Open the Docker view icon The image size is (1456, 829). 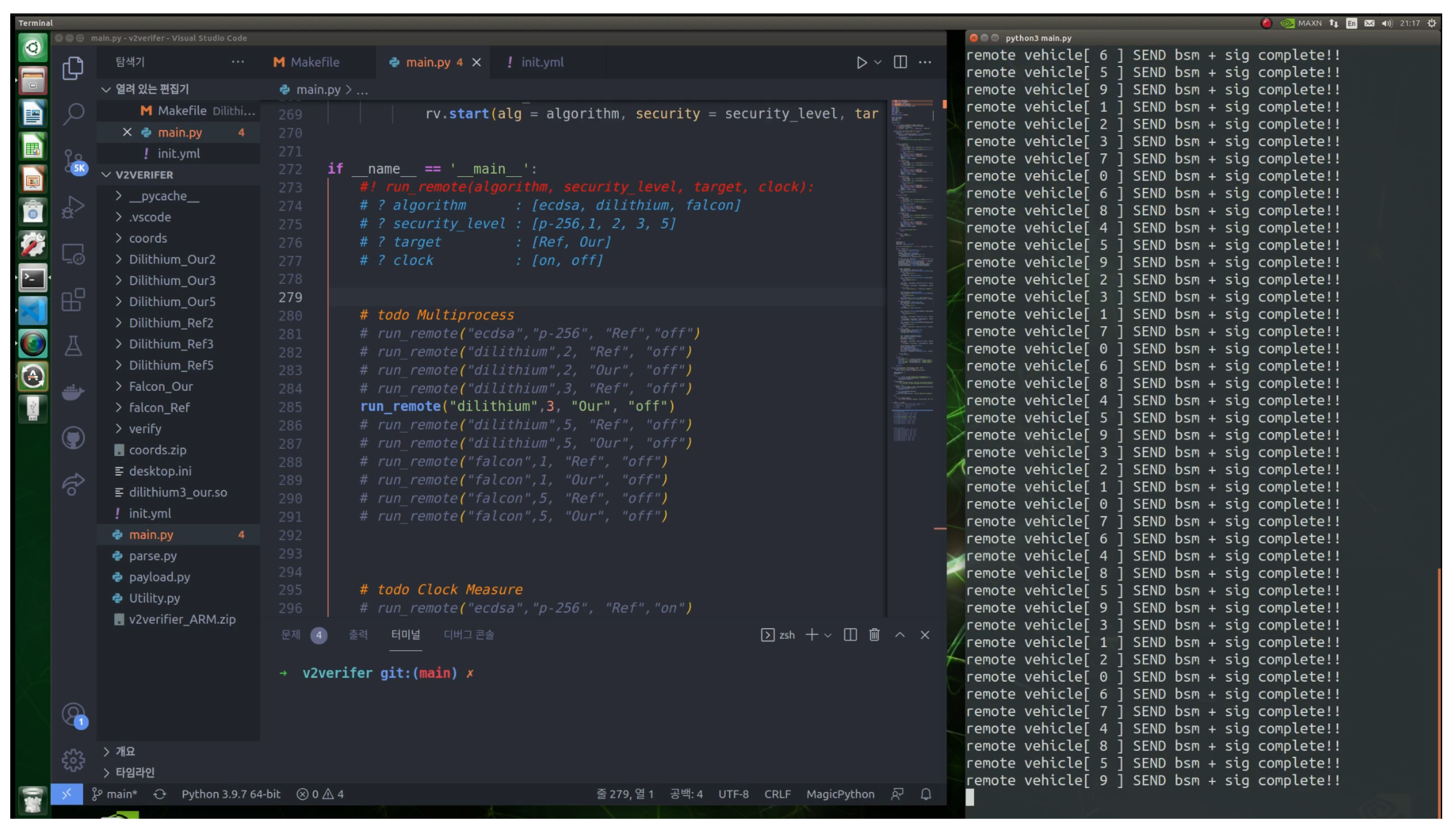click(74, 392)
